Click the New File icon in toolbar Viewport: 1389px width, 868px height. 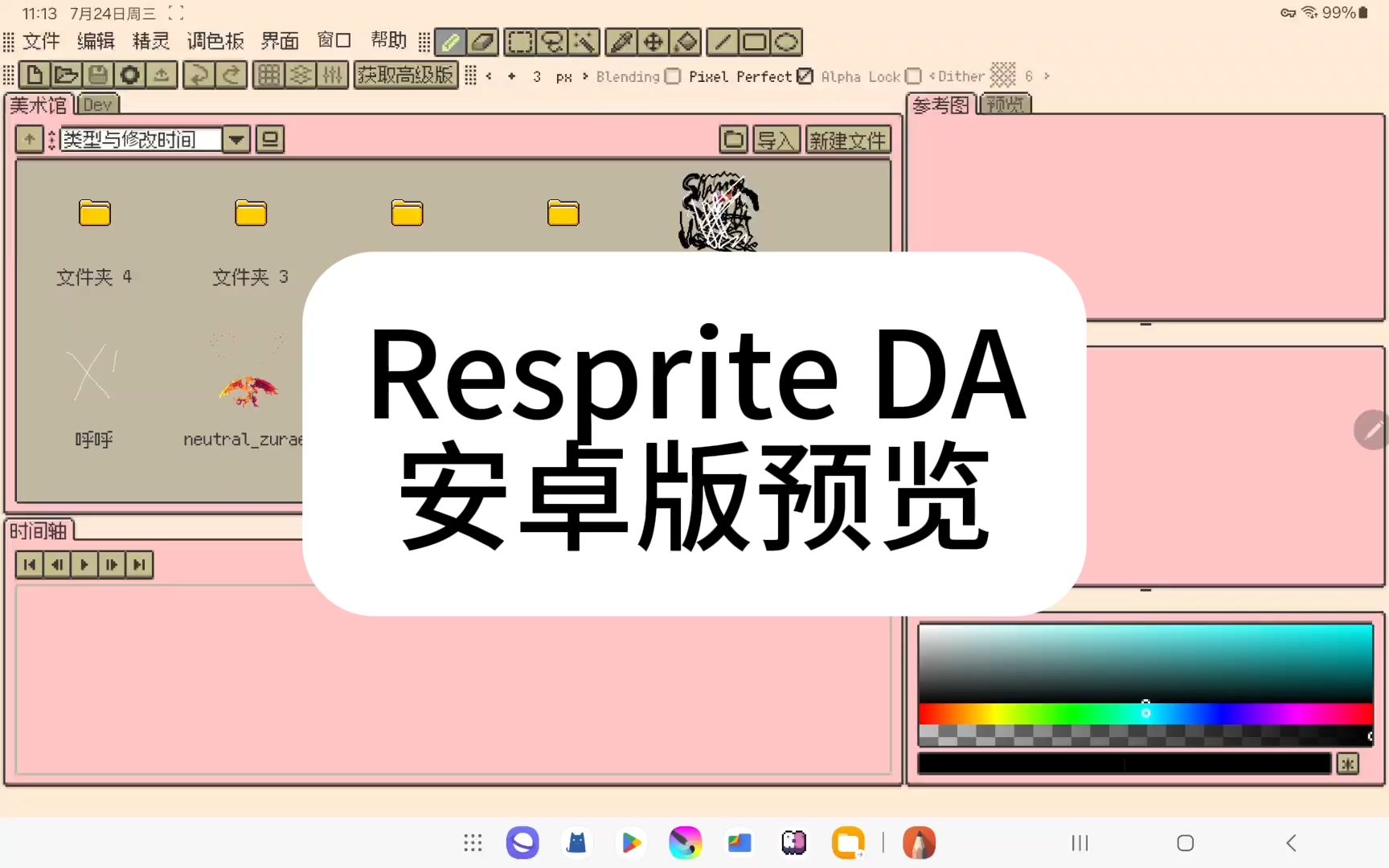pyautogui.click(x=35, y=76)
